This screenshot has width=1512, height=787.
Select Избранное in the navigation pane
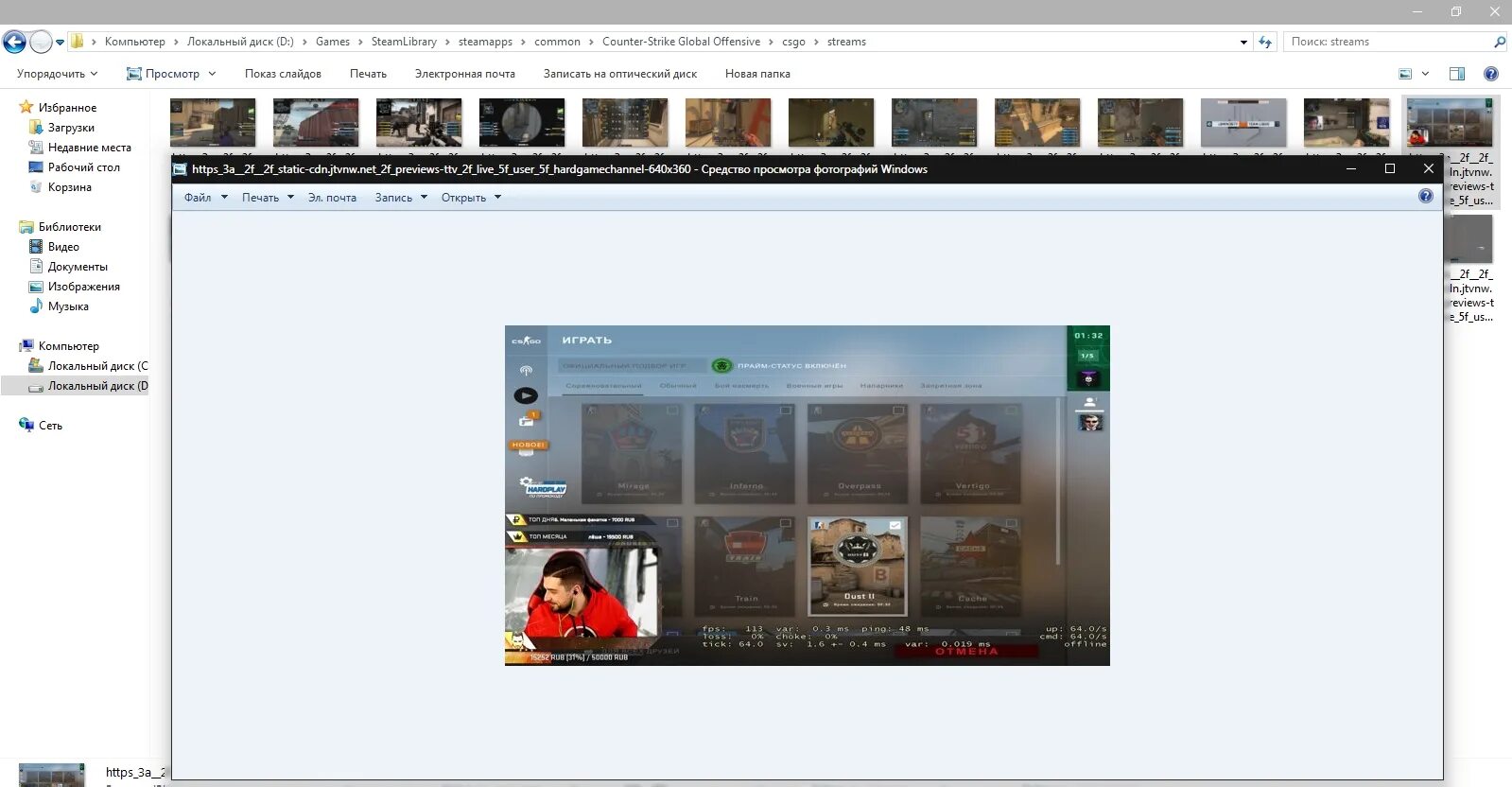tap(67, 108)
